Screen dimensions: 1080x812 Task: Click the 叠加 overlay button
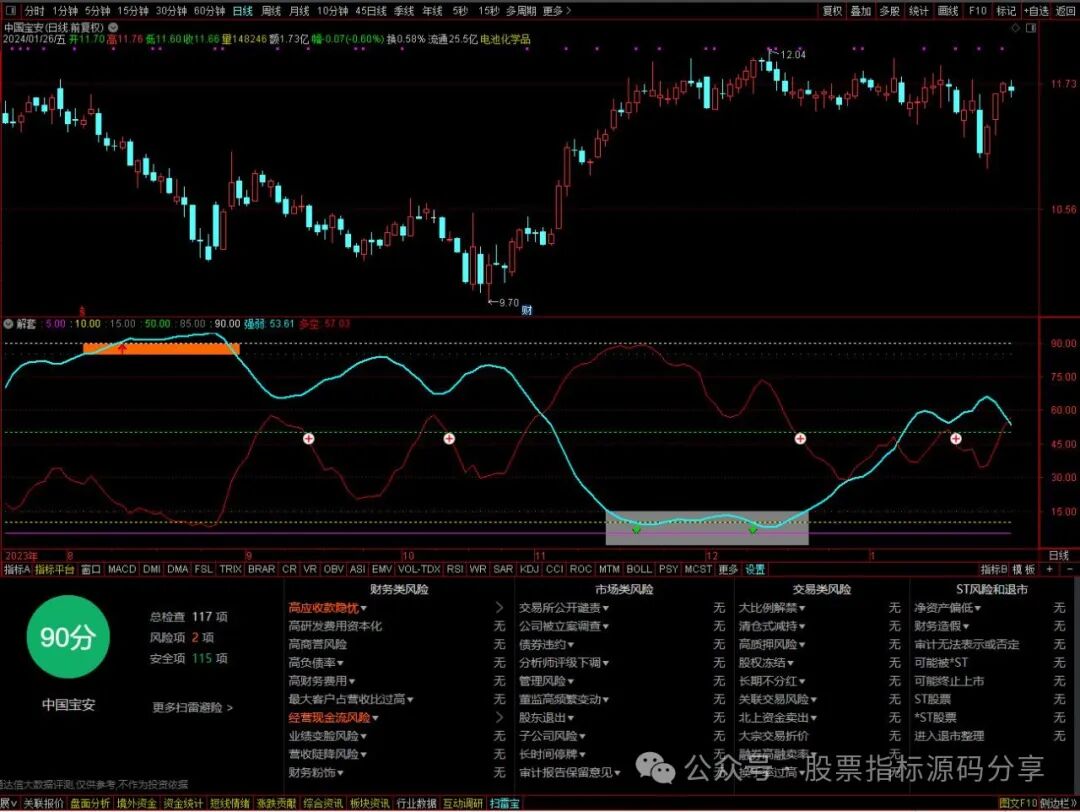(x=861, y=10)
